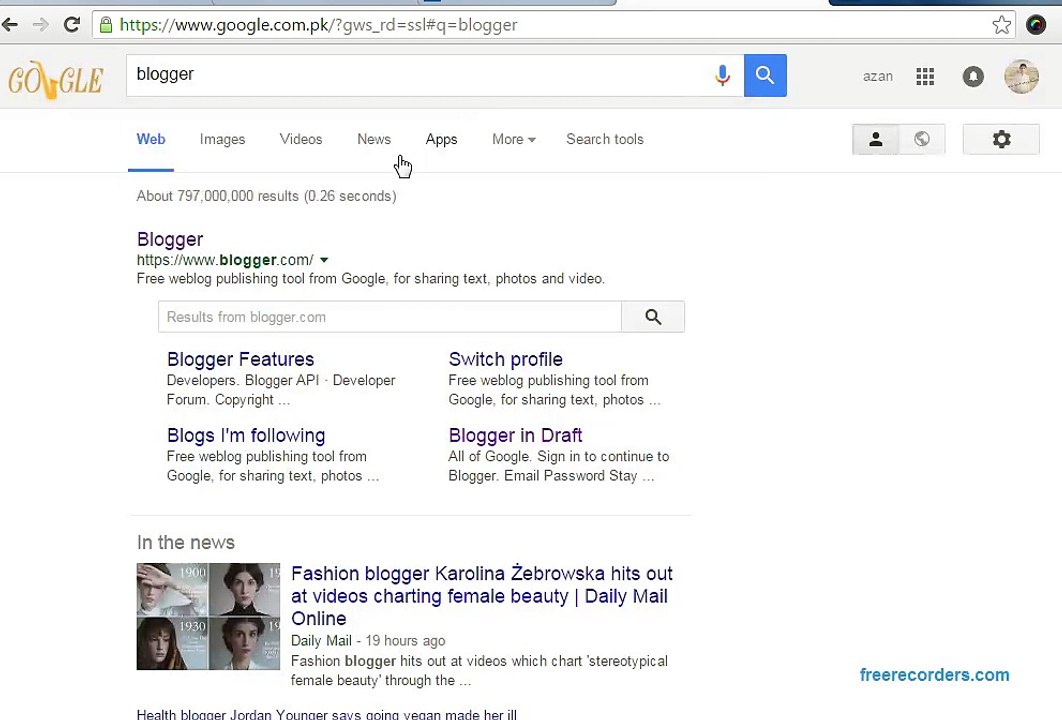
Task: Hide private results with globe icon
Action: [x=921, y=140]
